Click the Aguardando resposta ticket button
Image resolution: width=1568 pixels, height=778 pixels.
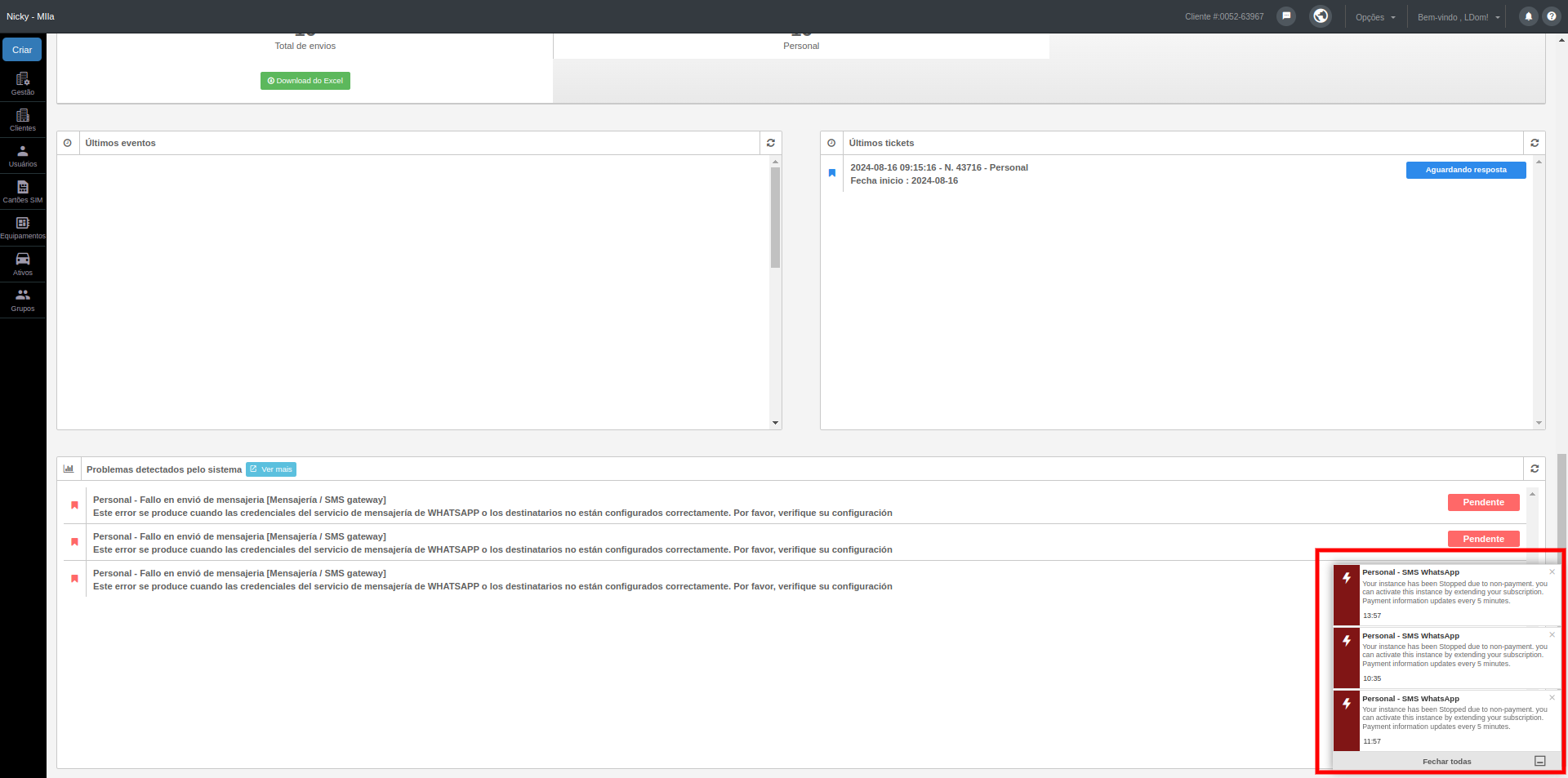pyautogui.click(x=1466, y=170)
